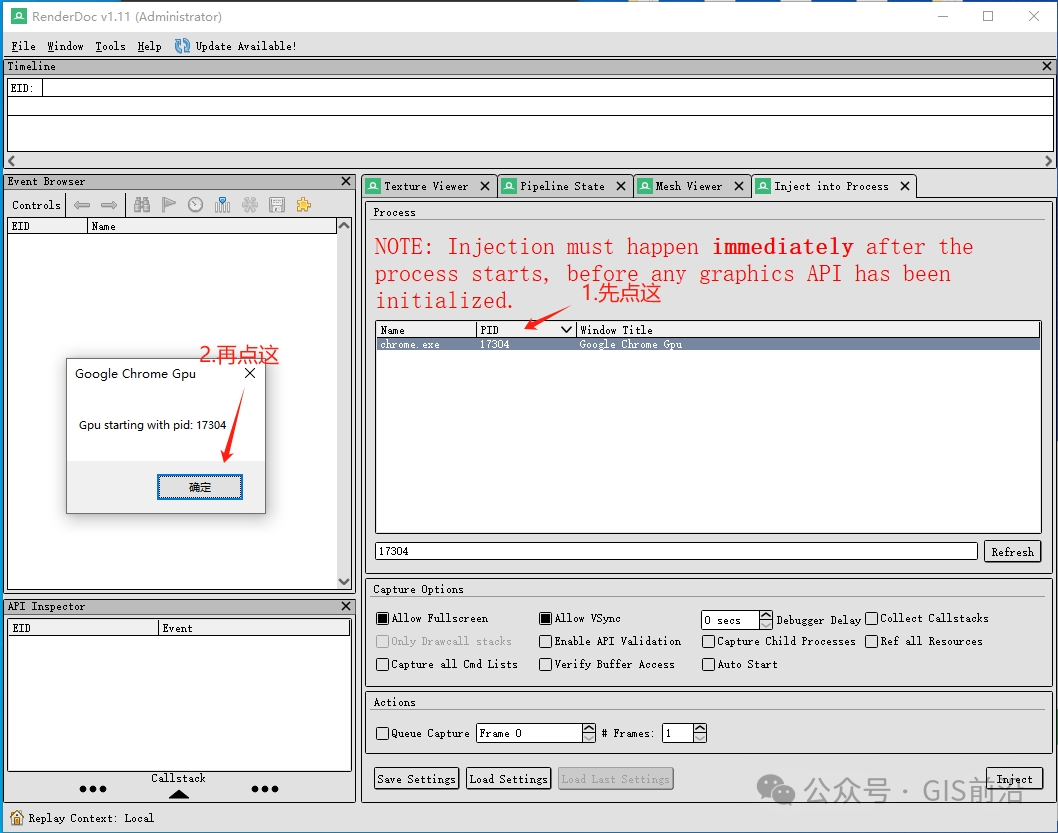Enable Verify Buffer Access

(545, 664)
